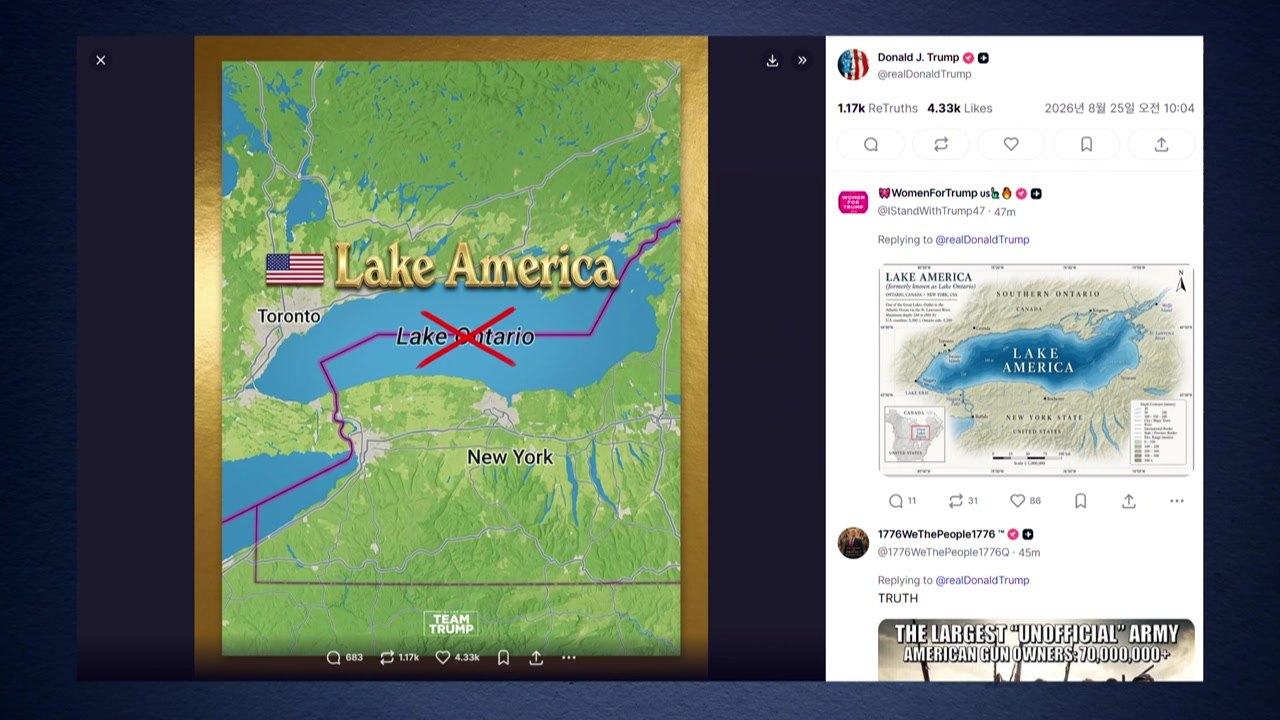Click the "TRUTH" reply text
Screen dimensions: 1280x720
click(x=898, y=598)
